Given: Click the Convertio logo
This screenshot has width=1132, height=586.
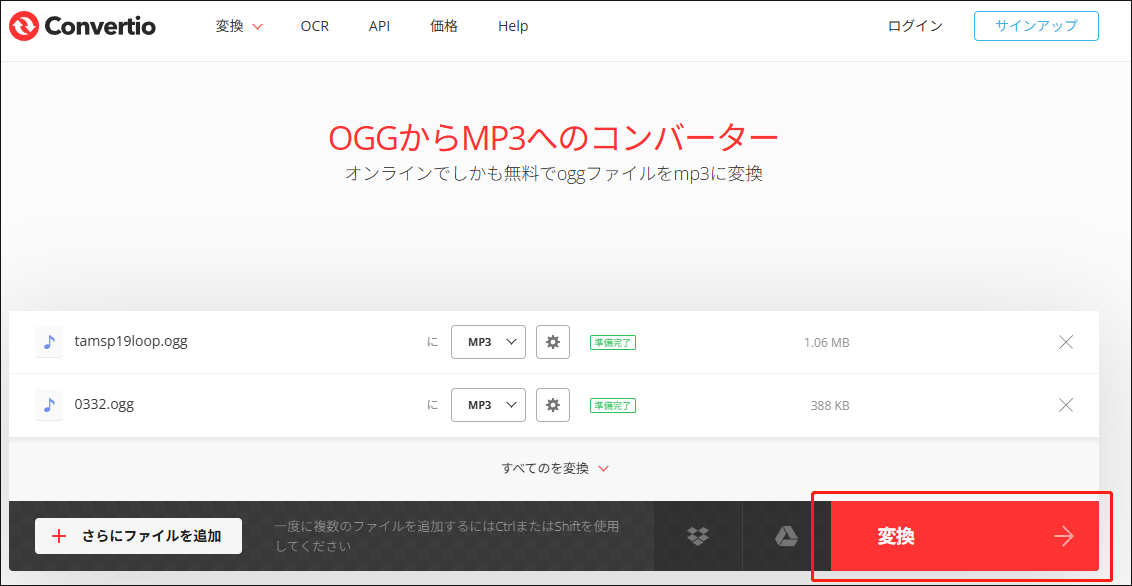Looking at the screenshot, I should [x=82, y=27].
